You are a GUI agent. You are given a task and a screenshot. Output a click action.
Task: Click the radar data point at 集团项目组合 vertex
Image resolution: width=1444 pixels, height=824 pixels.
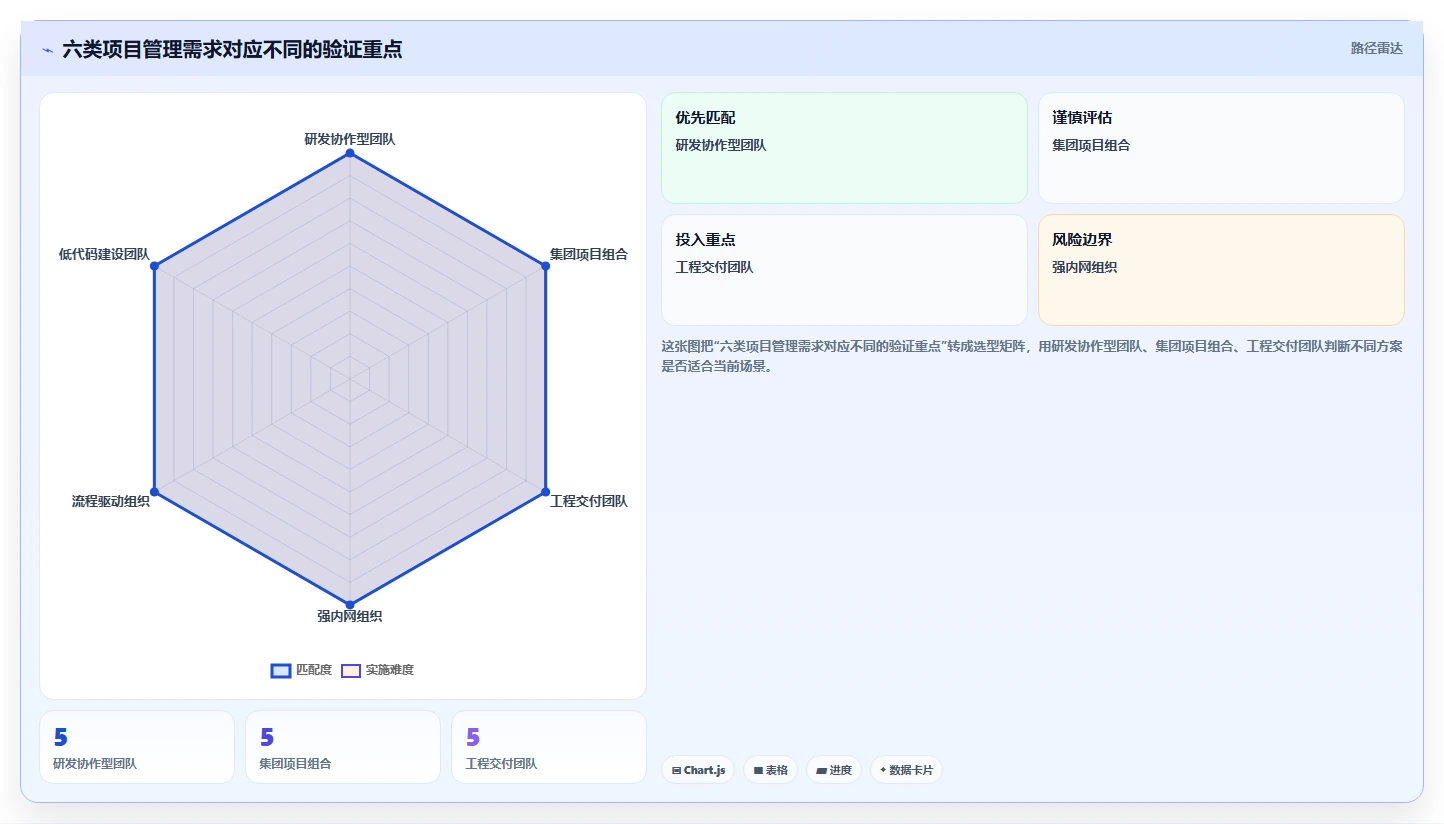545,266
